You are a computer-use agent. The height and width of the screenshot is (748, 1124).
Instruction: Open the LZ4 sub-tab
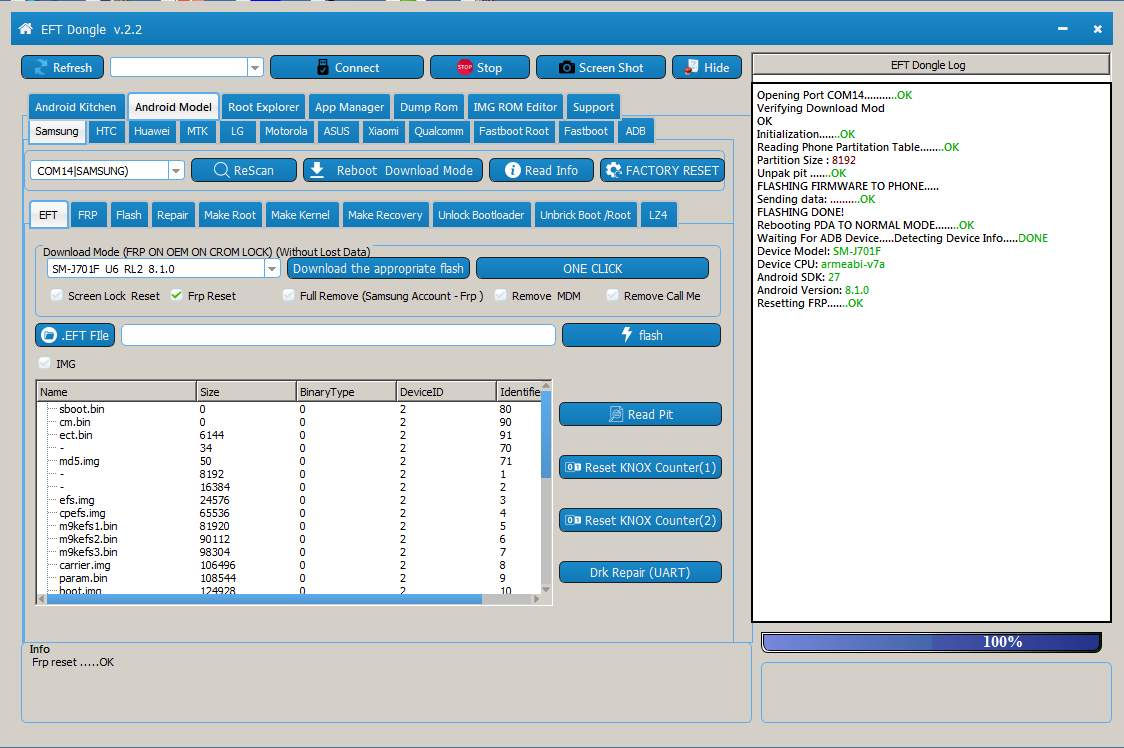(658, 215)
